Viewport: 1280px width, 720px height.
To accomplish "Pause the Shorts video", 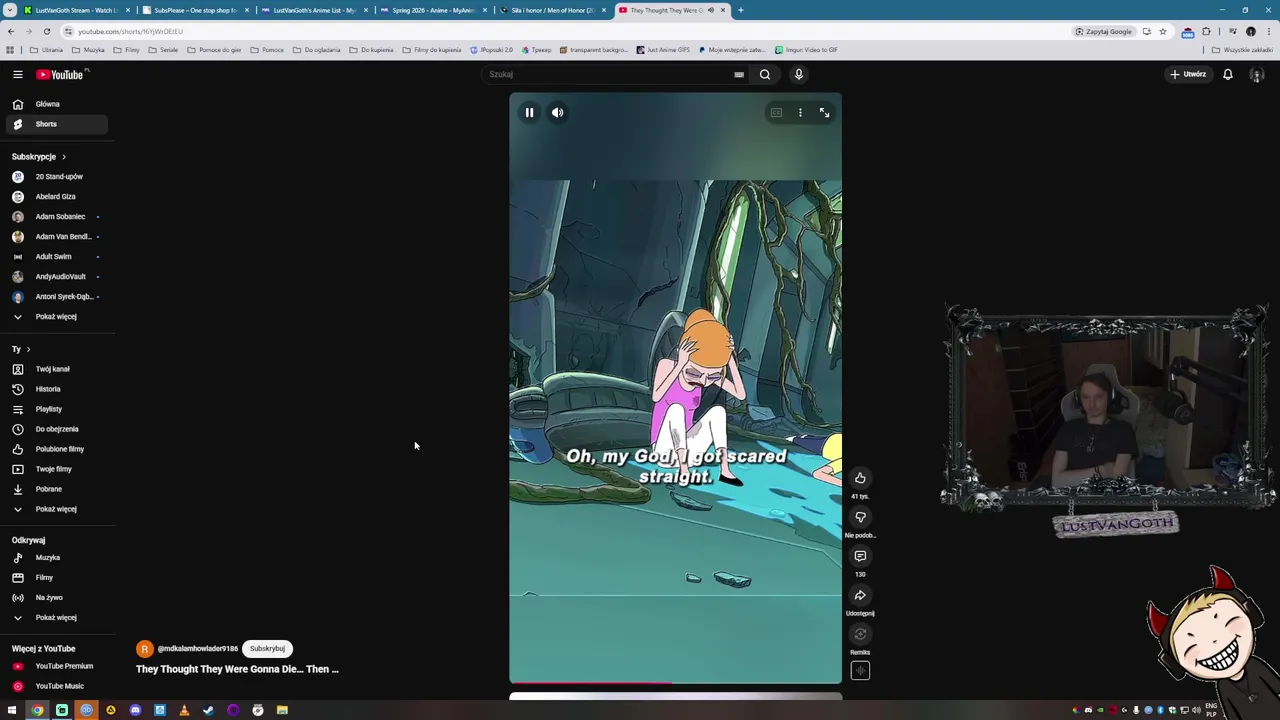I will pyautogui.click(x=529, y=113).
